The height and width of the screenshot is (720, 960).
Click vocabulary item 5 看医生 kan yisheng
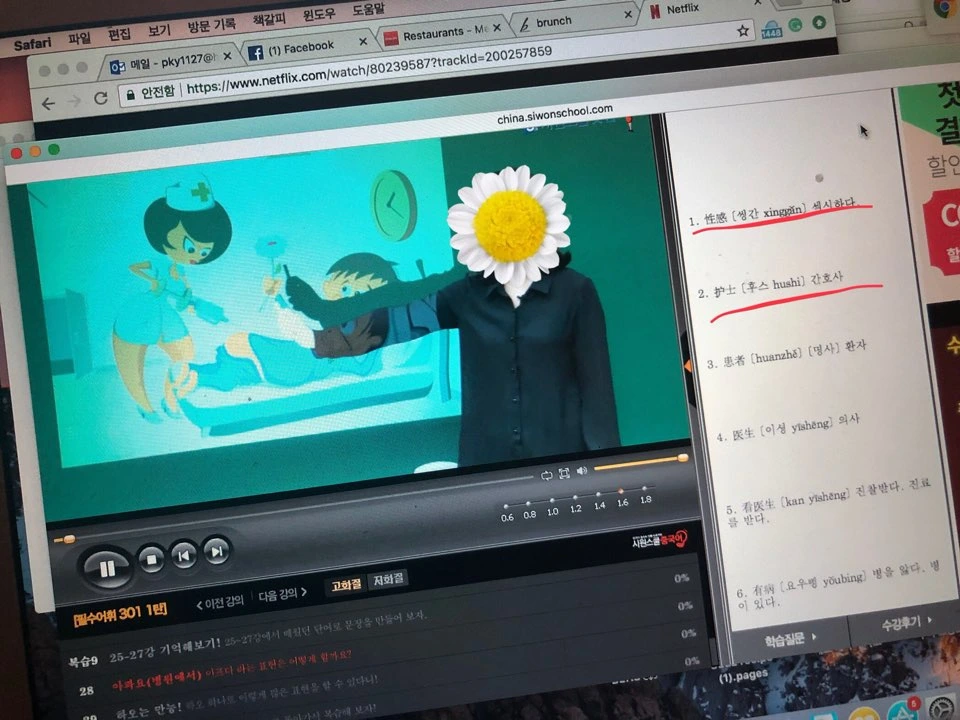pos(828,502)
